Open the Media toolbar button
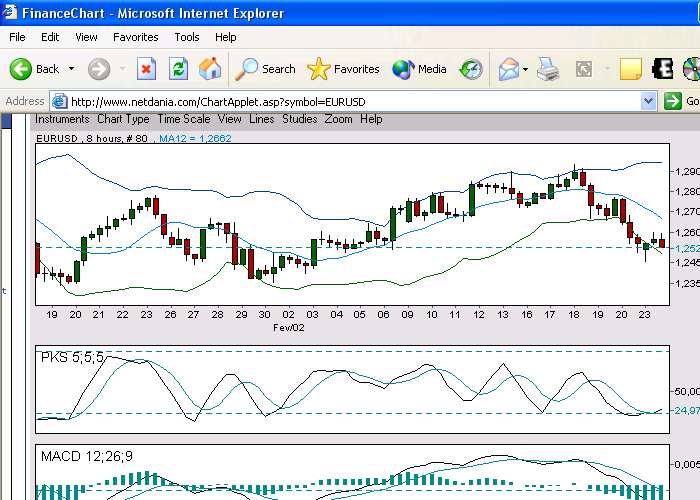The height and width of the screenshot is (500, 700). (x=419, y=69)
